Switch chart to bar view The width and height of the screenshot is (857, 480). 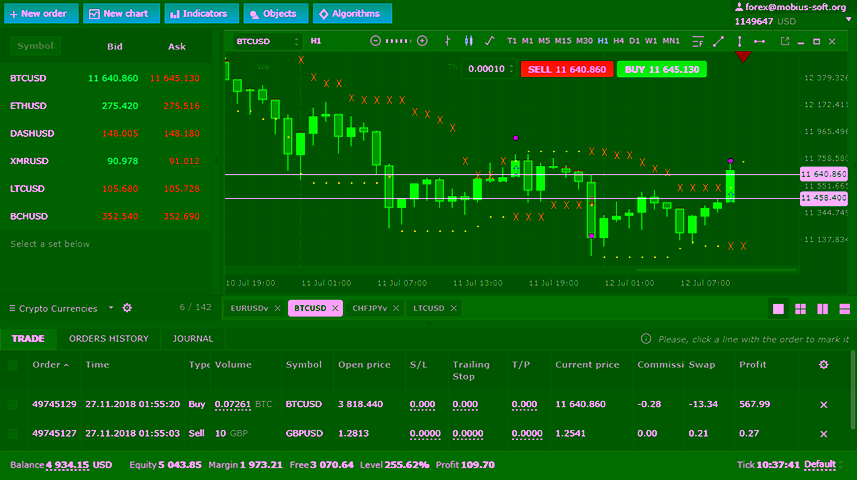pos(445,41)
